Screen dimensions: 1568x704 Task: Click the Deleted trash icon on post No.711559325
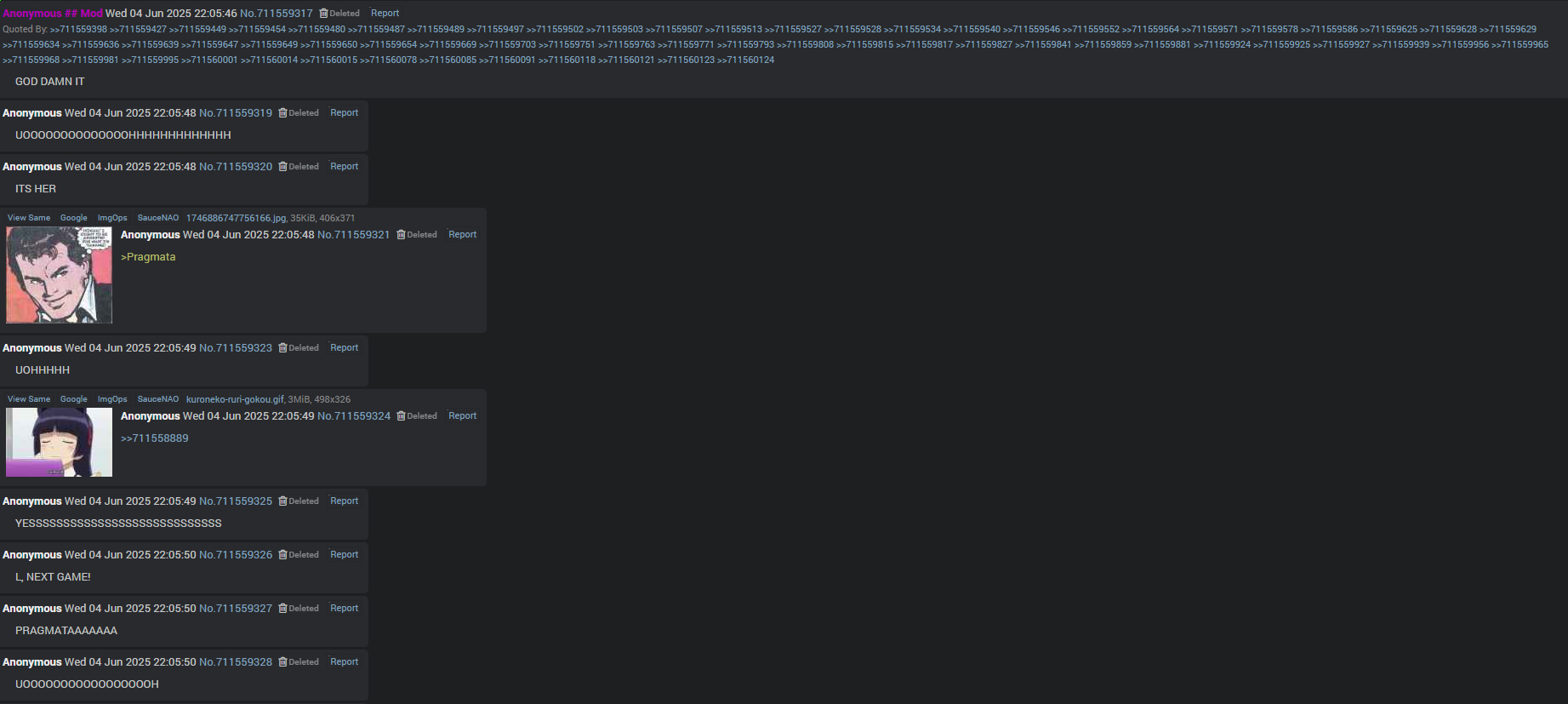click(x=282, y=501)
